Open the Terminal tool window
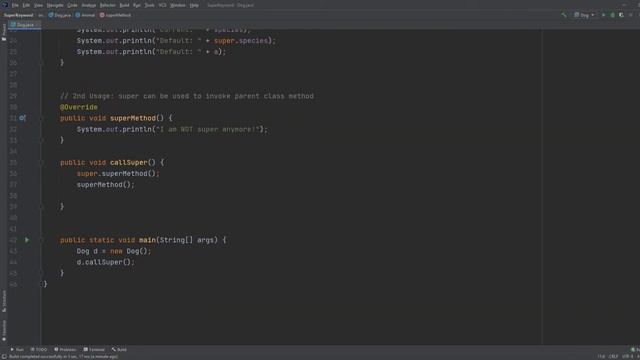This screenshot has height=360, width=640. [94, 349]
